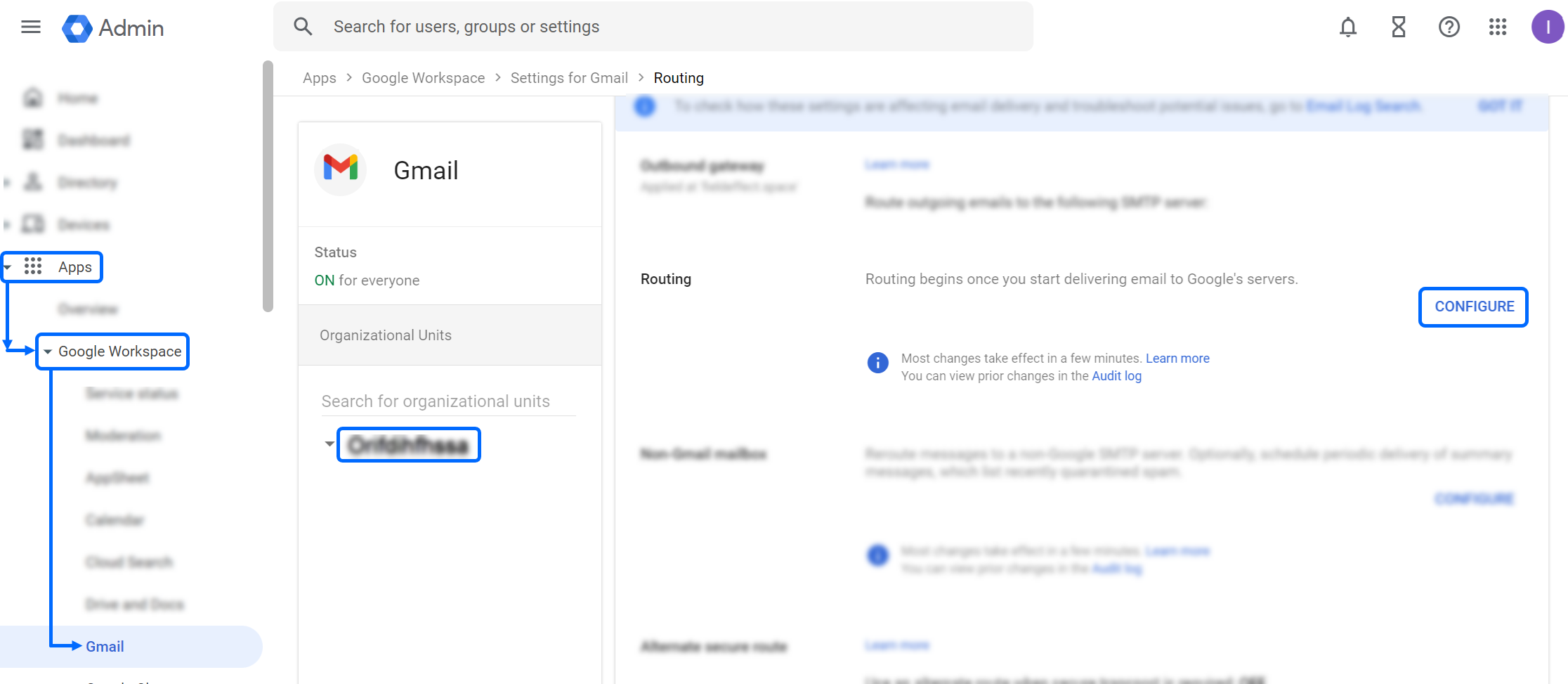Click the Routing breadcrumb text
The image size is (1568, 684).
pyautogui.click(x=679, y=78)
